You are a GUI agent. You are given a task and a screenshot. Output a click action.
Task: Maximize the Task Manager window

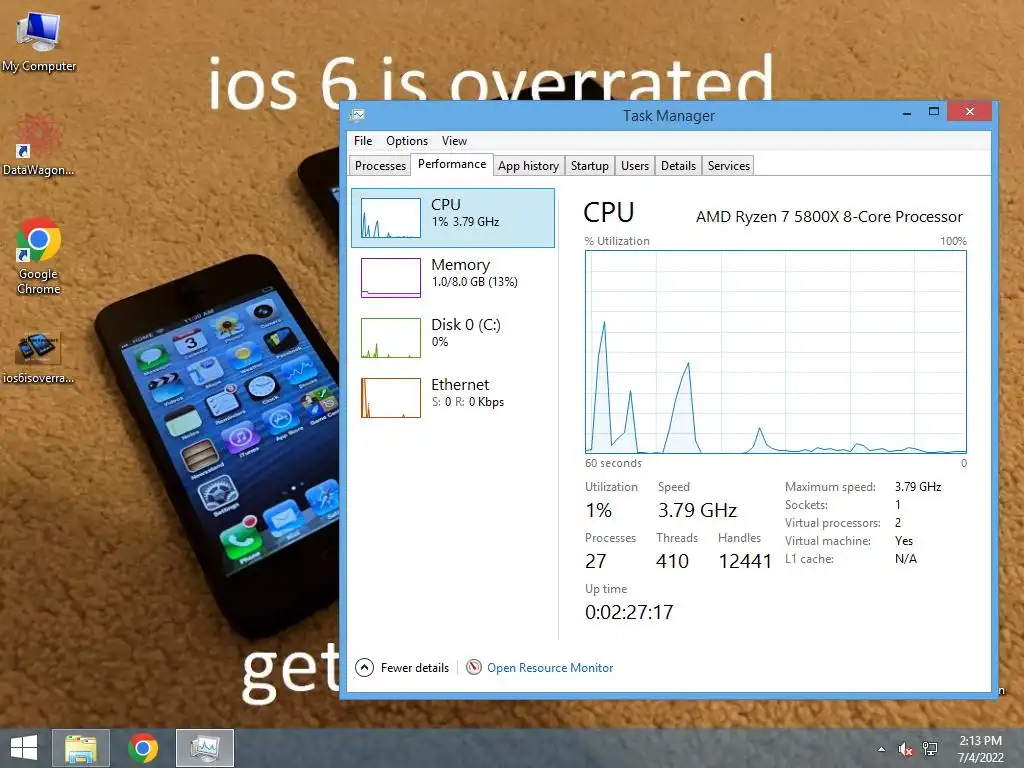coord(934,112)
